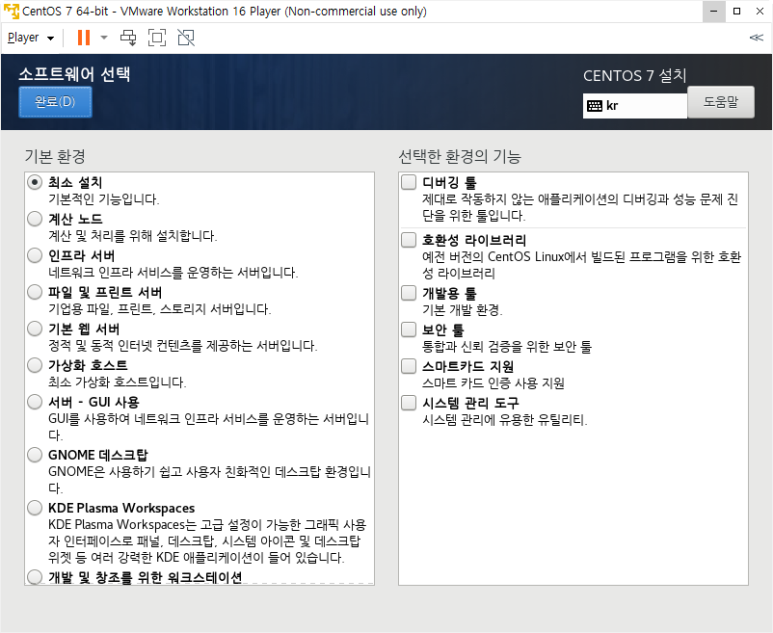Viewport: 773px width, 633px height.
Task: Click the VMware Workstation title icon
Action: click(x=11, y=11)
